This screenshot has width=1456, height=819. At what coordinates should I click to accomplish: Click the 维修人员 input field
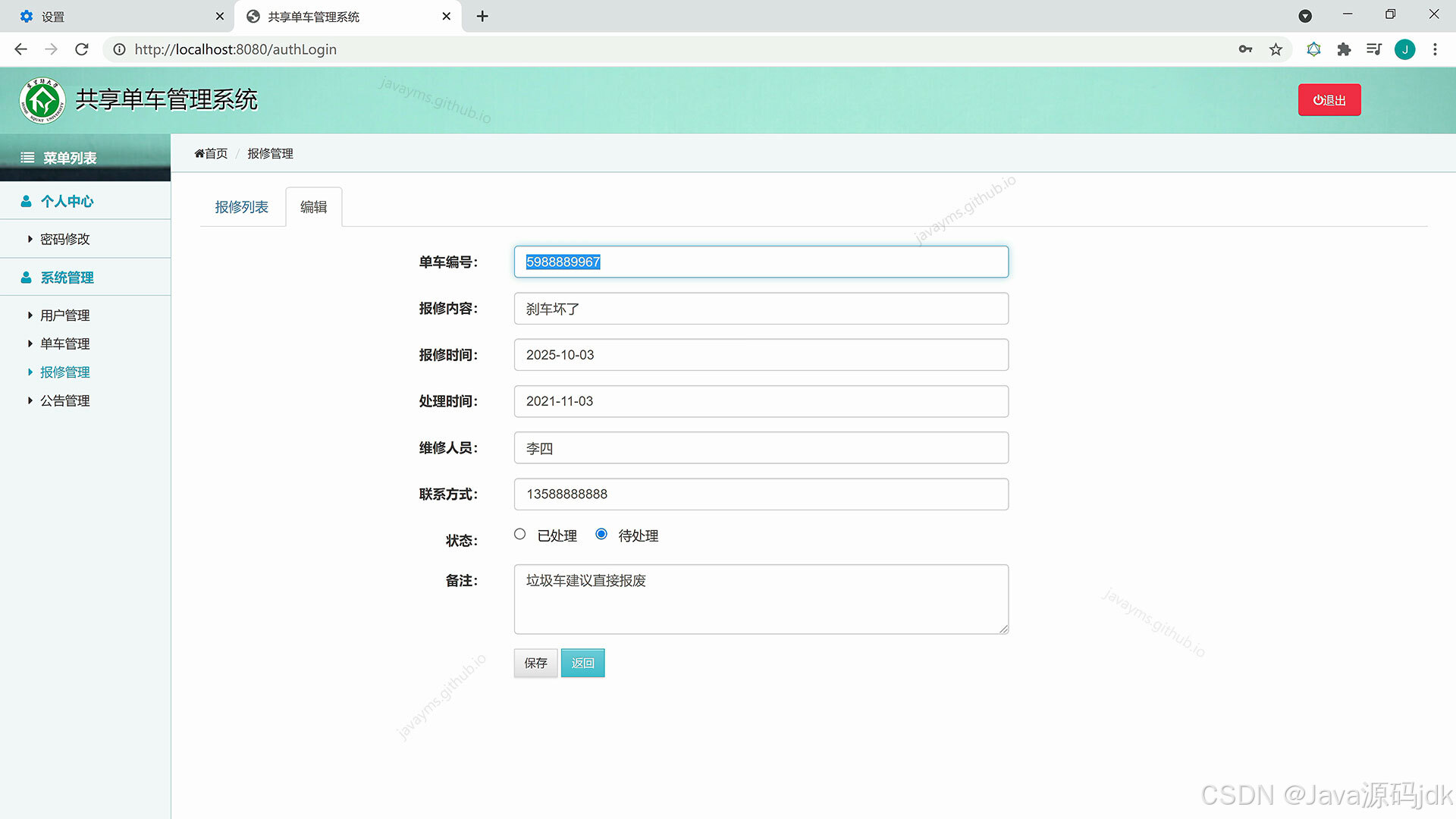761,448
